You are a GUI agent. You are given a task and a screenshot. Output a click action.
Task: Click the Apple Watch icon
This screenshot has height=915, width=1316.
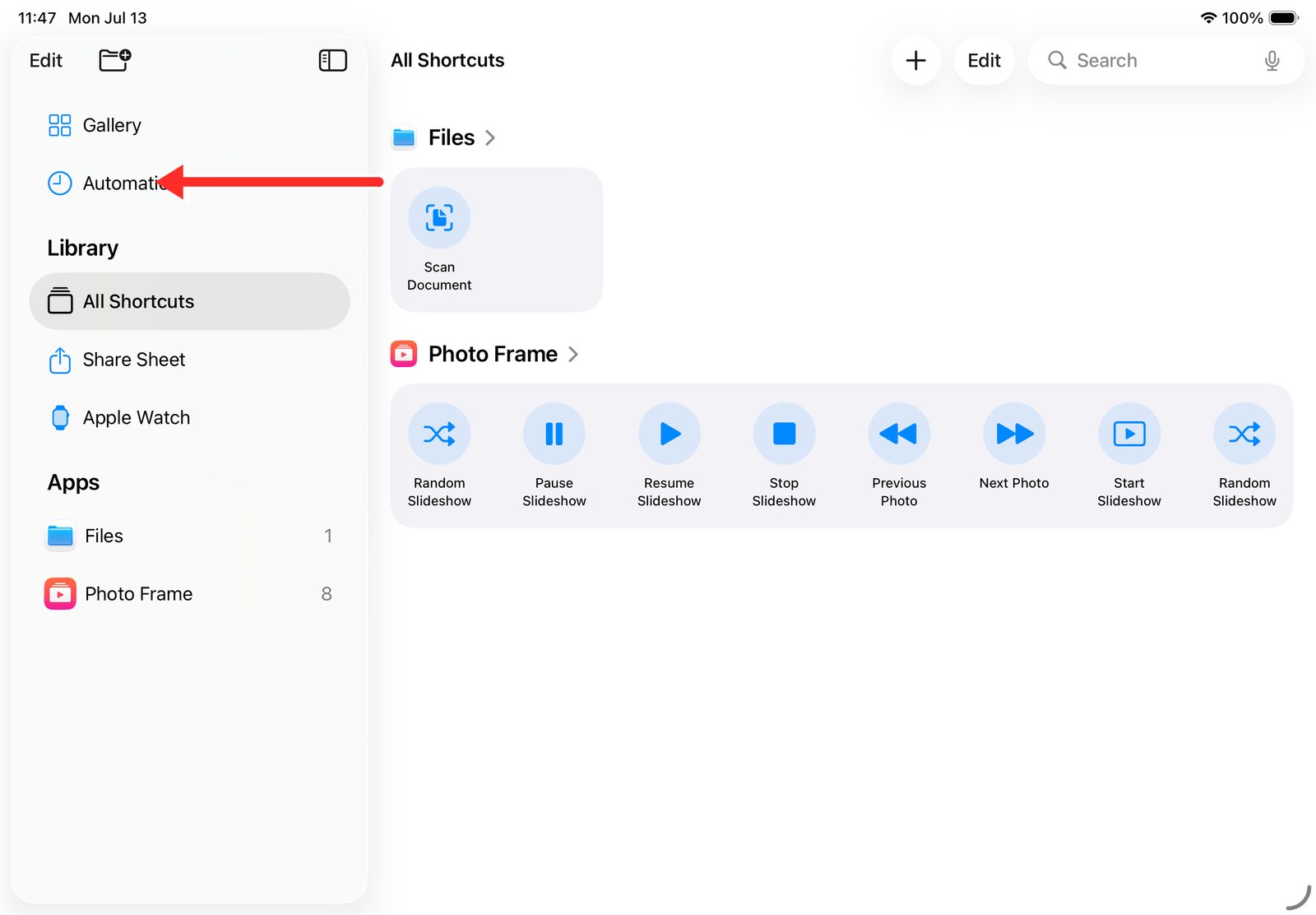[60, 417]
